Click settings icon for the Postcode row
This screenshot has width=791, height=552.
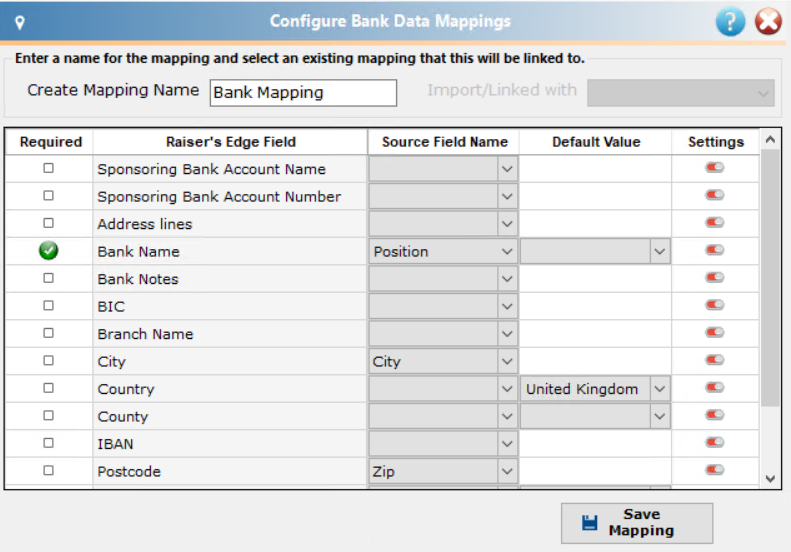(x=715, y=470)
